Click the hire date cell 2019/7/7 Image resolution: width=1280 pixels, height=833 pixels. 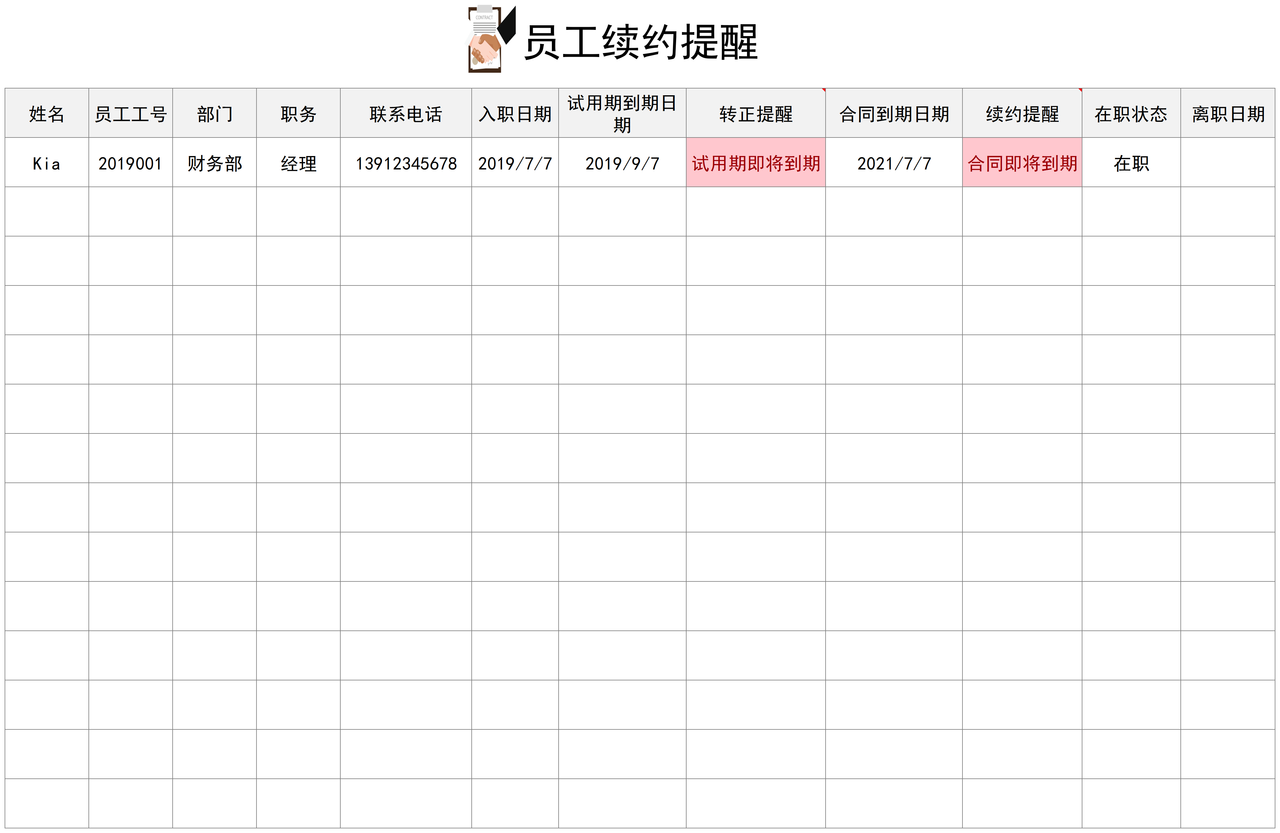515,163
